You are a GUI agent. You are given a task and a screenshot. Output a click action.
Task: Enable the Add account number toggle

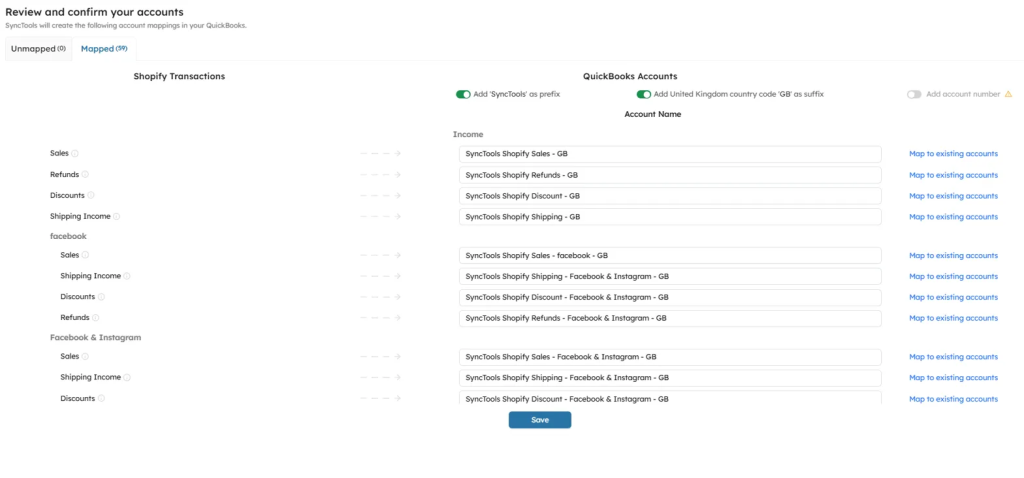(914, 94)
